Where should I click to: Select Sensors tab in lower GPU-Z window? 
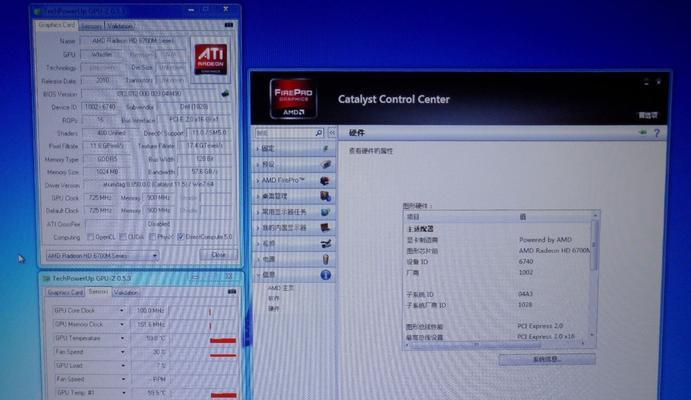click(x=98, y=292)
